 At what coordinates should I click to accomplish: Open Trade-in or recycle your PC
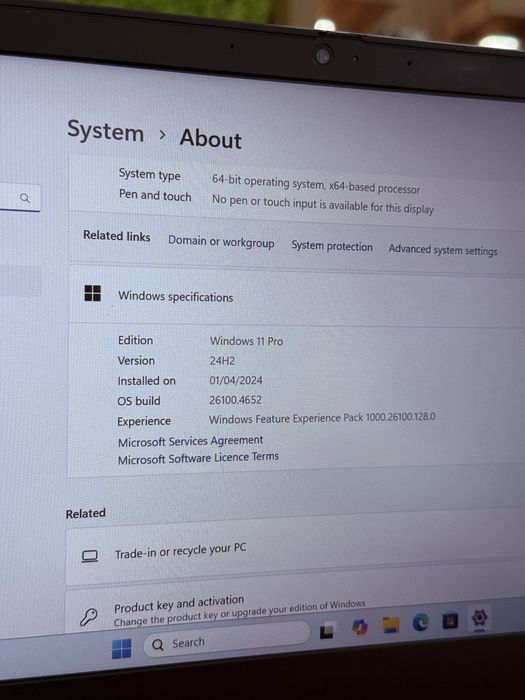(x=295, y=551)
